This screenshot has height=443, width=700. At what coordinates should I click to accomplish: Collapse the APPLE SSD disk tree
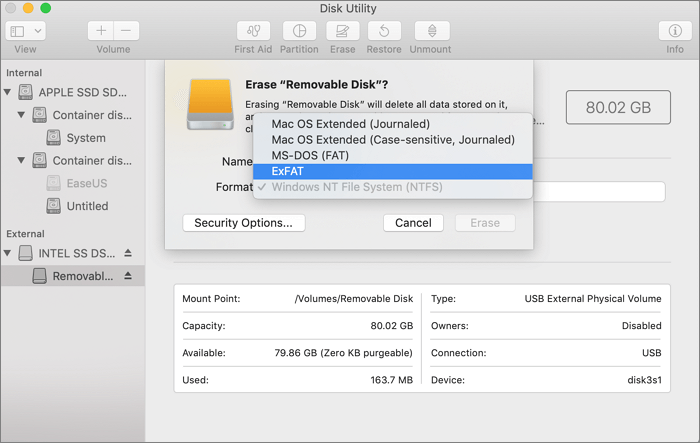[x=9, y=92]
